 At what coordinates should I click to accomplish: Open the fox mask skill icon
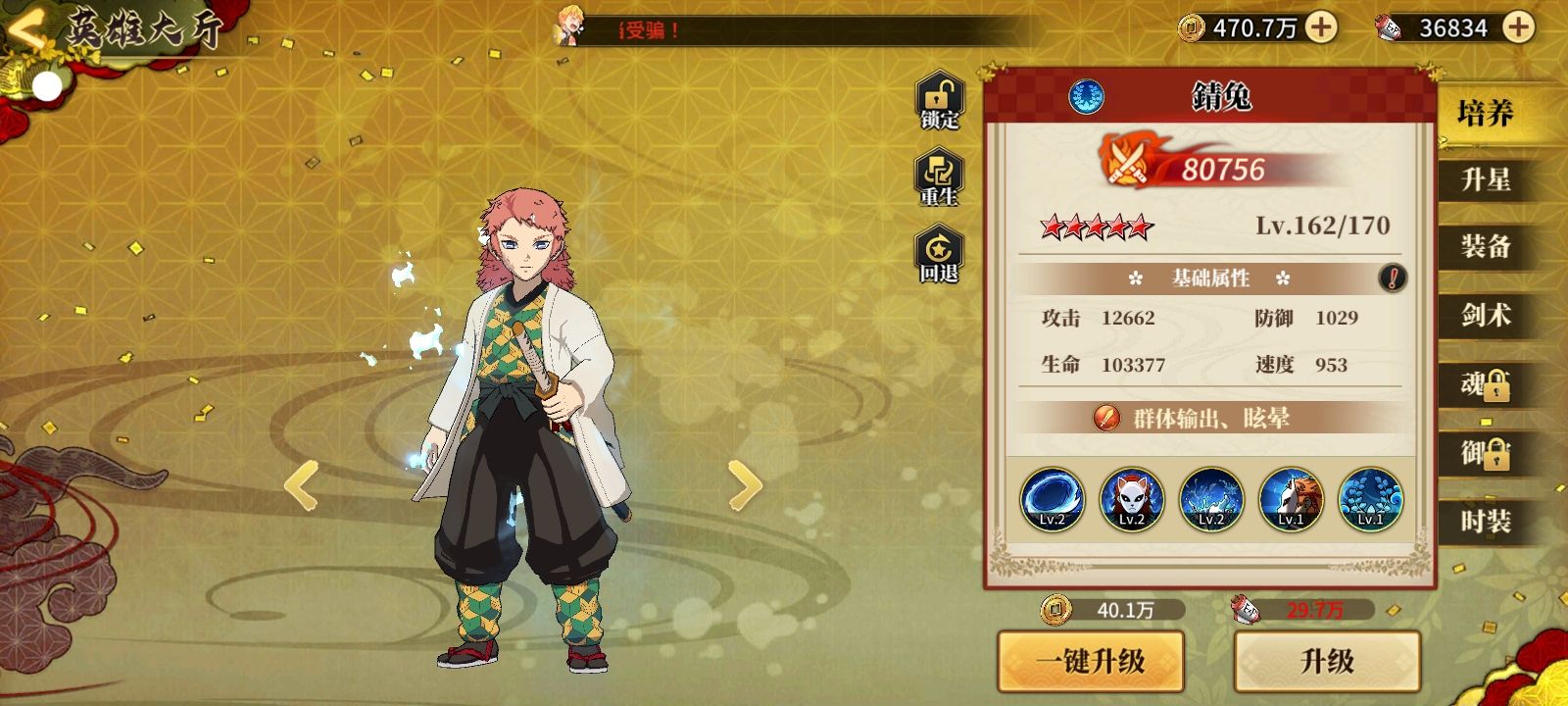tap(1132, 499)
